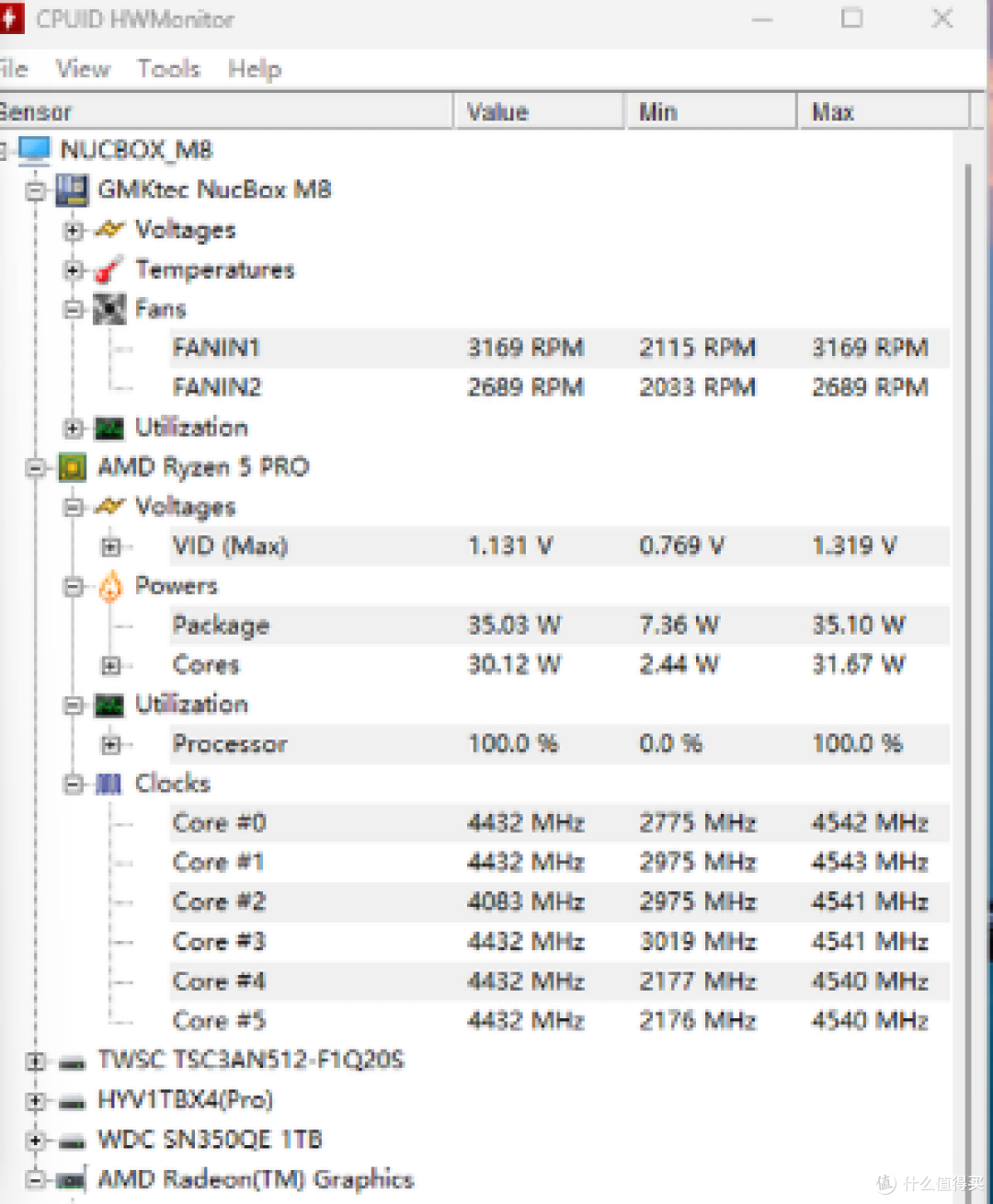Click VID min value 0.769 V
This screenshot has width=993, height=1204.
(x=681, y=546)
